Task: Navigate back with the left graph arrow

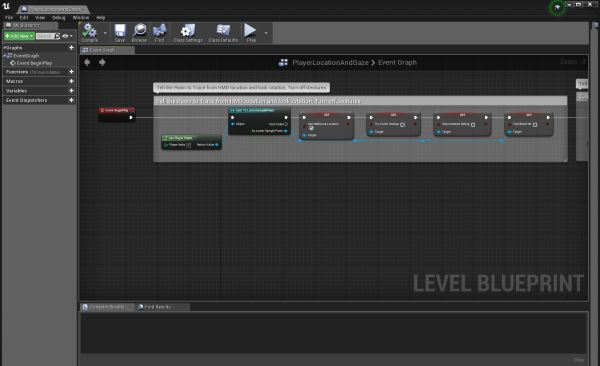Action: (x=87, y=62)
